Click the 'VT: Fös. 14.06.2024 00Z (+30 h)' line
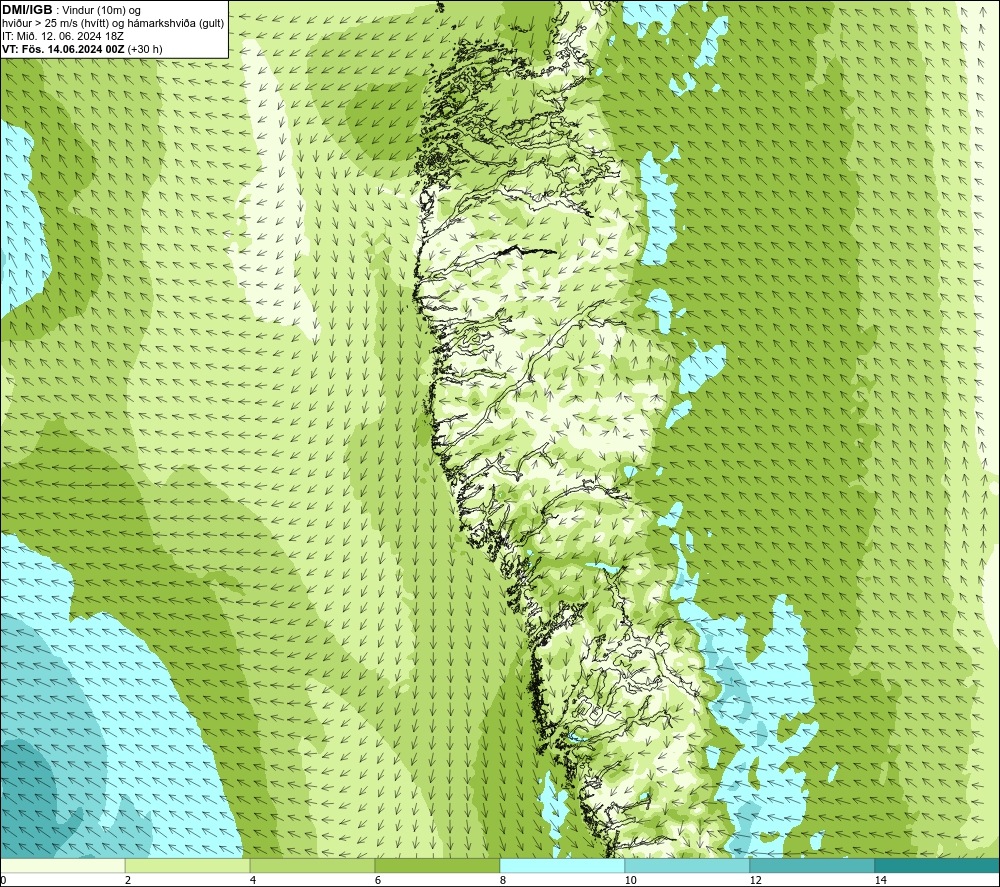The height and width of the screenshot is (887, 1000). click(82, 49)
